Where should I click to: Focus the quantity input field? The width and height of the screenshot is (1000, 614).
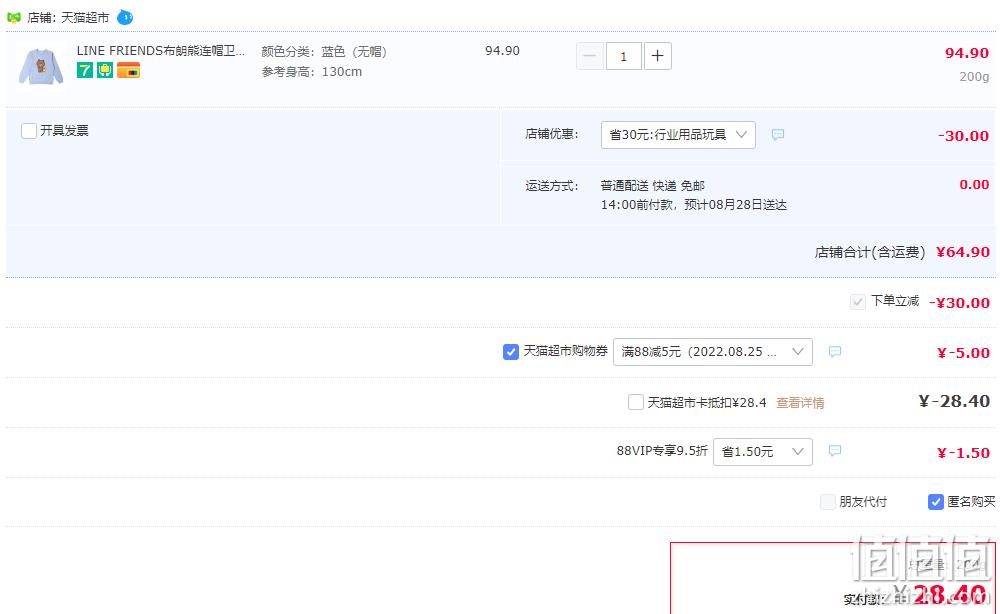pos(623,56)
